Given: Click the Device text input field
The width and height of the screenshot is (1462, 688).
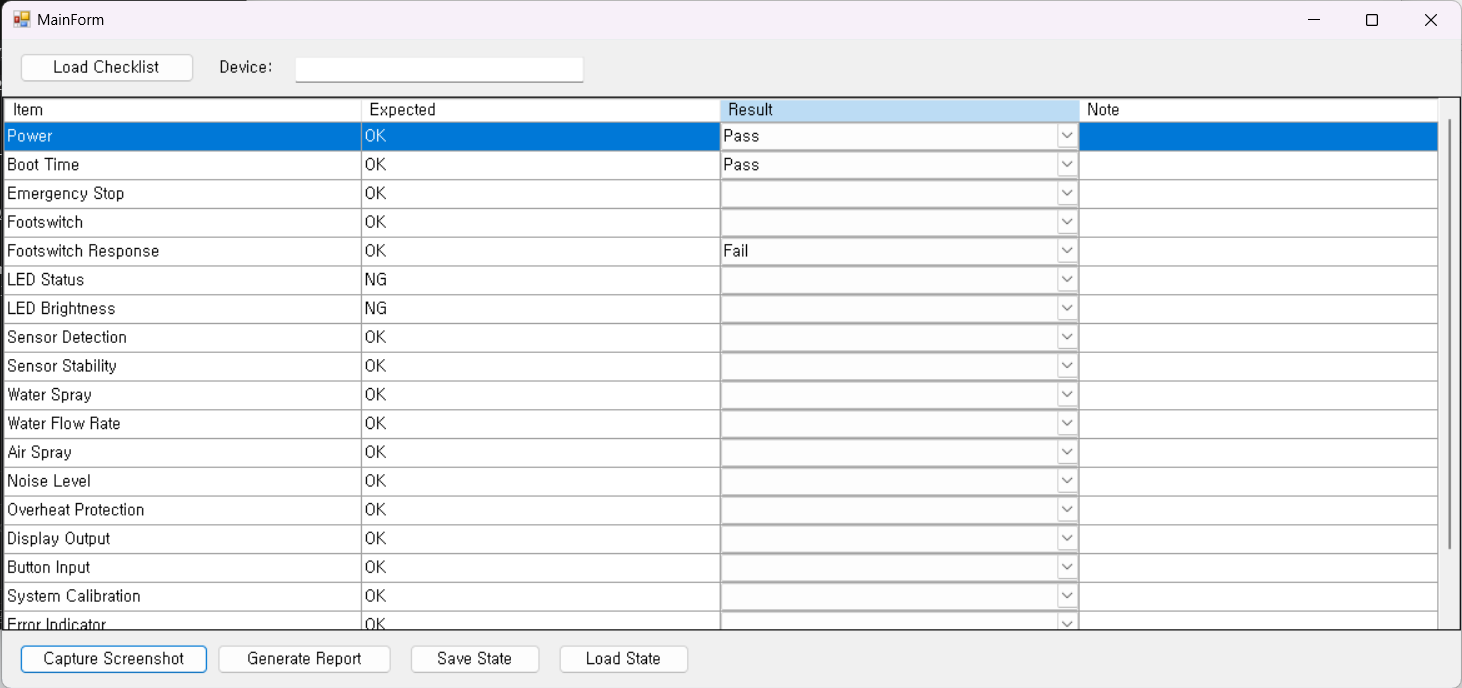Looking at the screenshot, I should [x=439, y=69].
